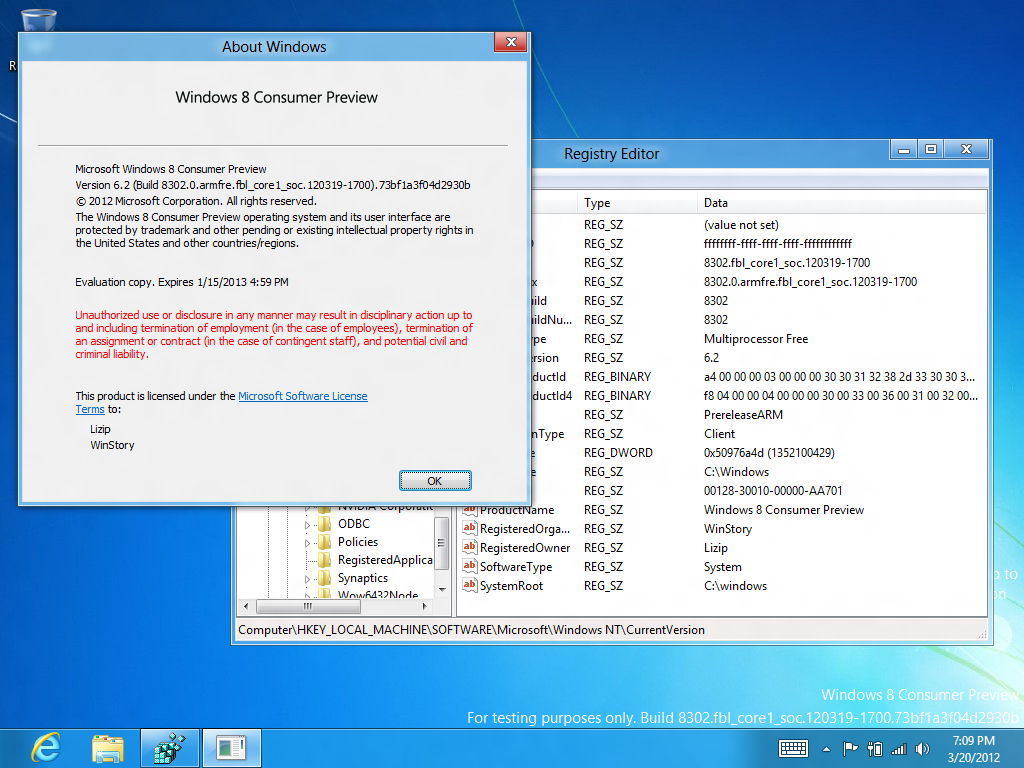Image resolution: width=1024 pixels, height=768 pixels.
Task: Open the Microsoft Software License Terms link
Action: point(302,396)
